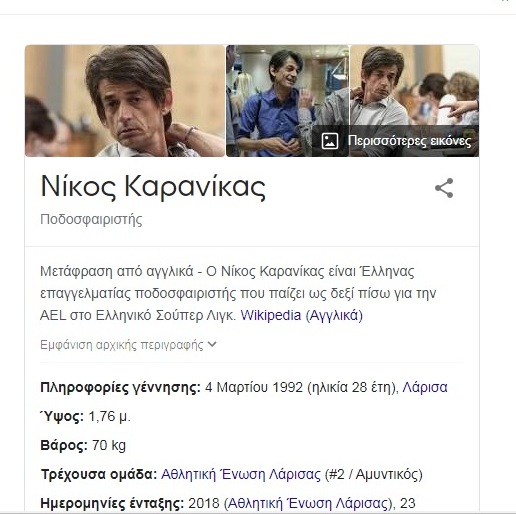
Task: Click the Τρέχουσα ομάδα label
Action: (x=99, y=474)
